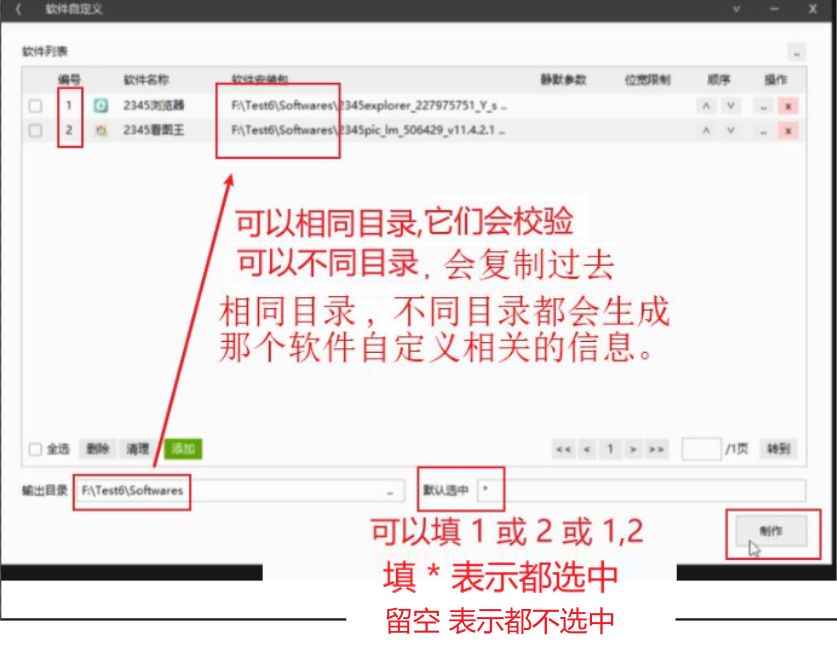837x647 pixels.
Task: Delete the 2345看图王 row with red X
Action: point(788,131)
